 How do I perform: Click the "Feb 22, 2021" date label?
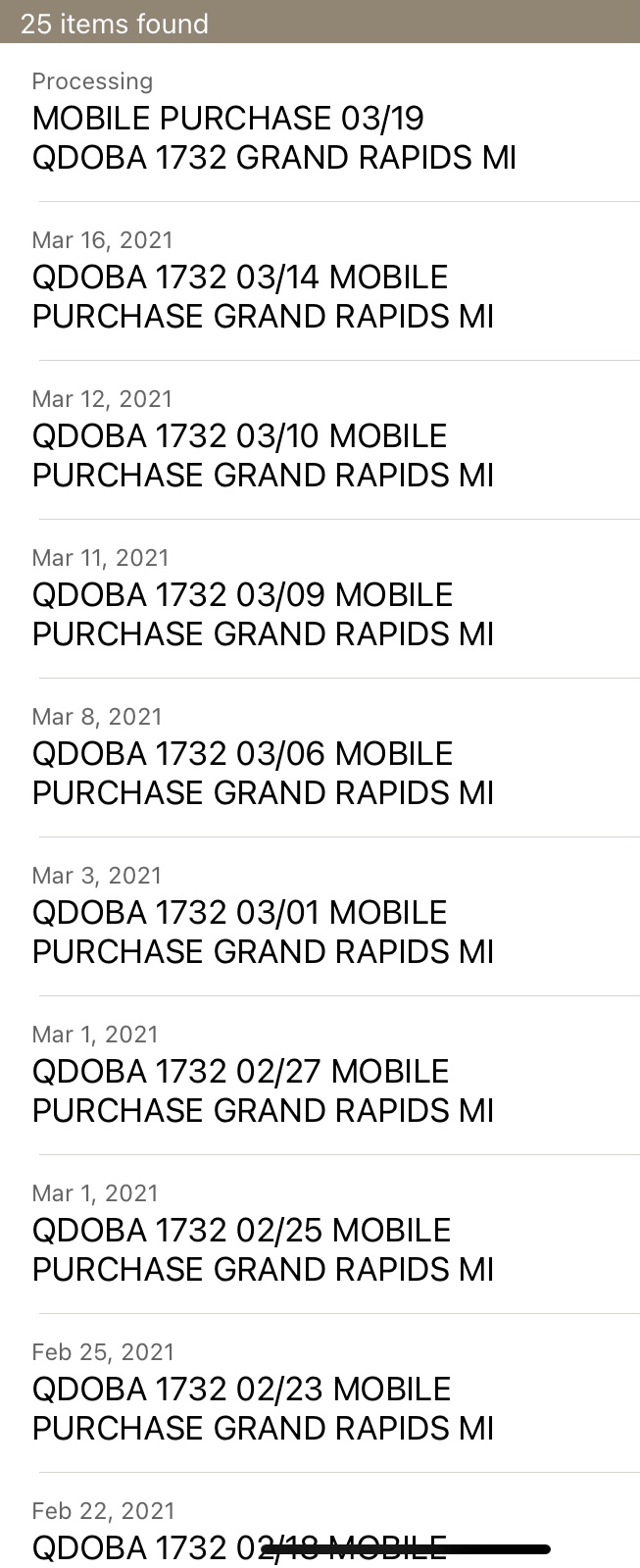point(103,1511)
